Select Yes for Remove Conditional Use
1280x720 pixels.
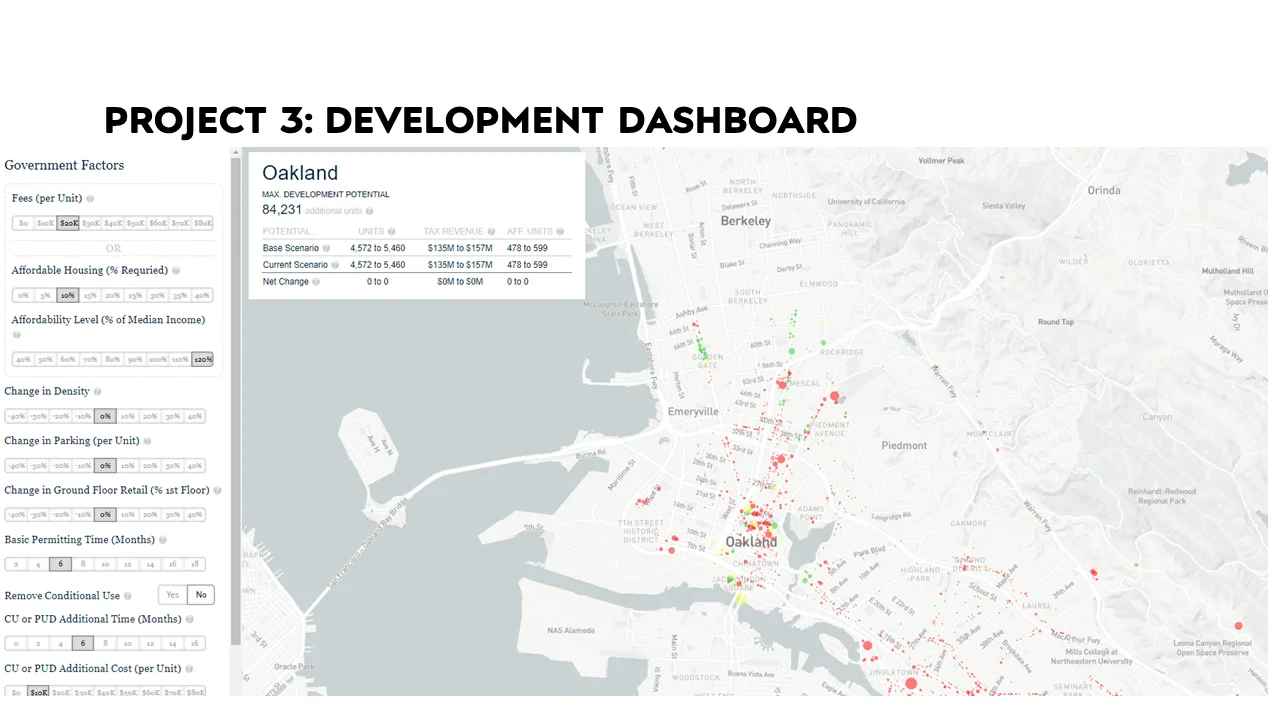pos(173,595)
